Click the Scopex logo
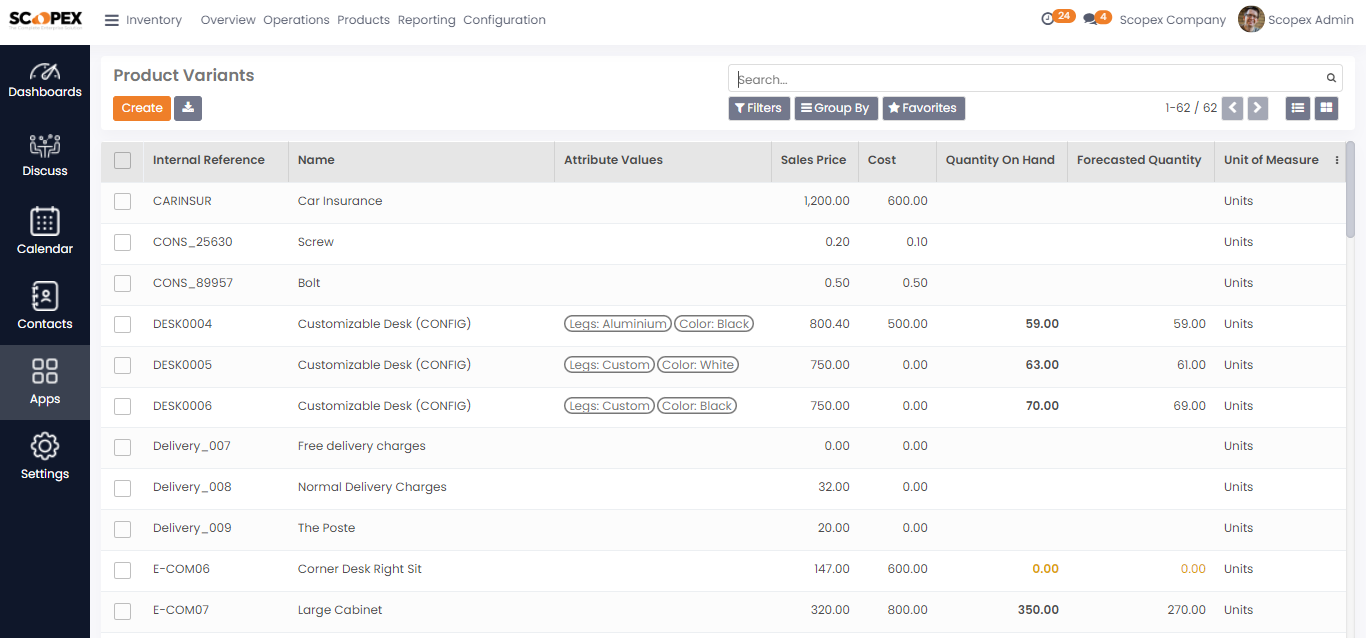 click(x=45, y=20)
